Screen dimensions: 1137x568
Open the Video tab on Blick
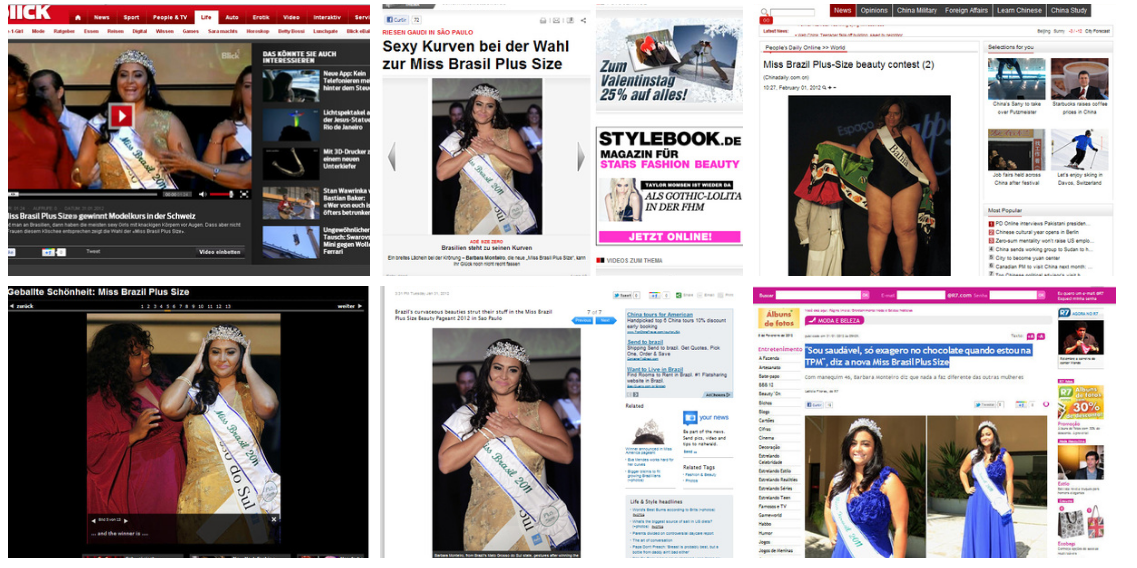click(x=291, y=17)
